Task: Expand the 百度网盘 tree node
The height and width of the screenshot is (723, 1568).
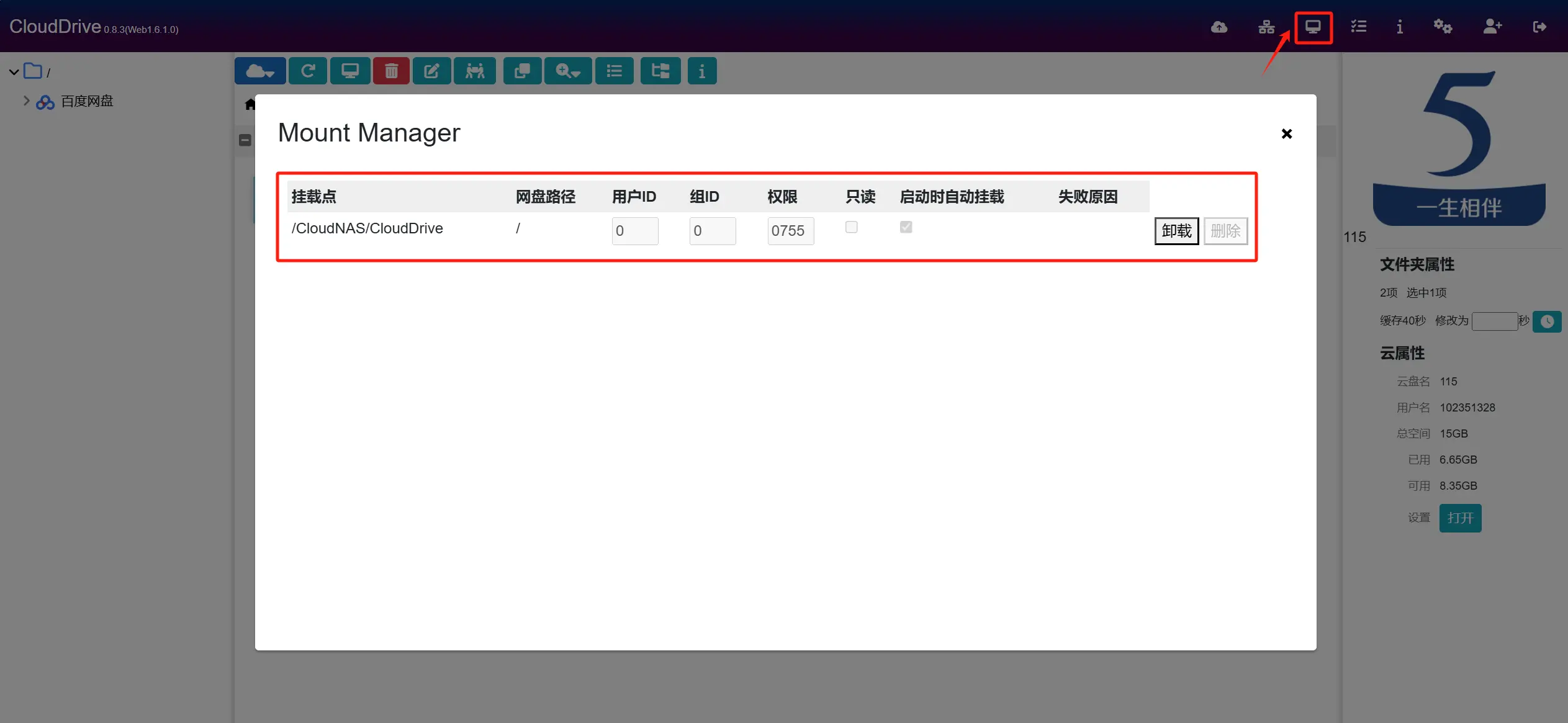Action: [x=26, y=101]
